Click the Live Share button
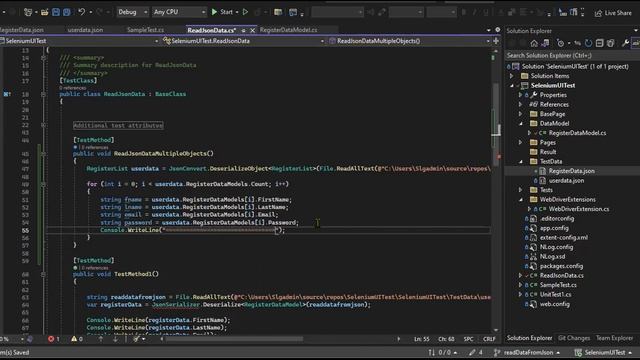This screenshot has height=360, width=640. (x=613, y=13)
